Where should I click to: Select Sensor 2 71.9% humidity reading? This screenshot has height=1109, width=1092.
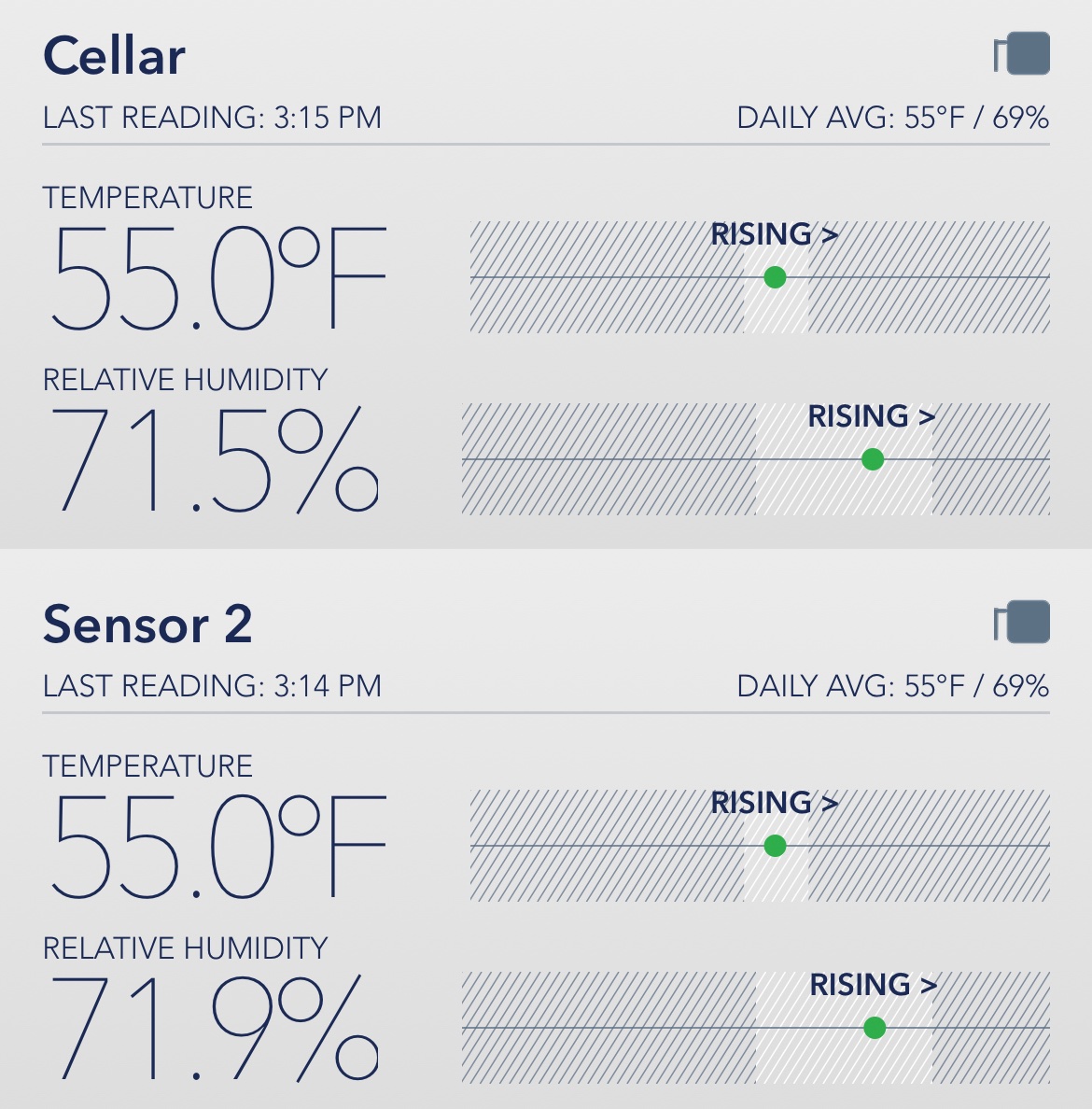coord(212,1028)
